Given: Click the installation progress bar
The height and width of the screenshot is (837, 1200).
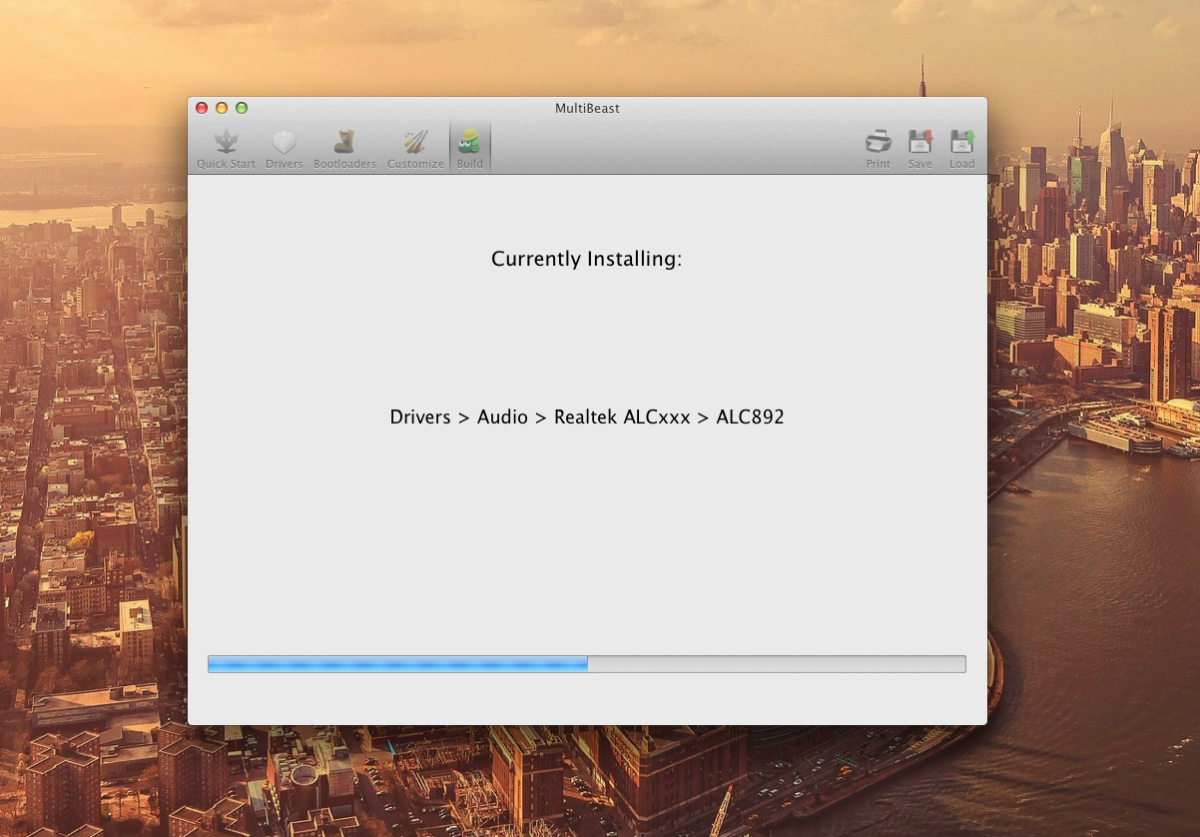Looking at the screenshot, I should point(587,664).
